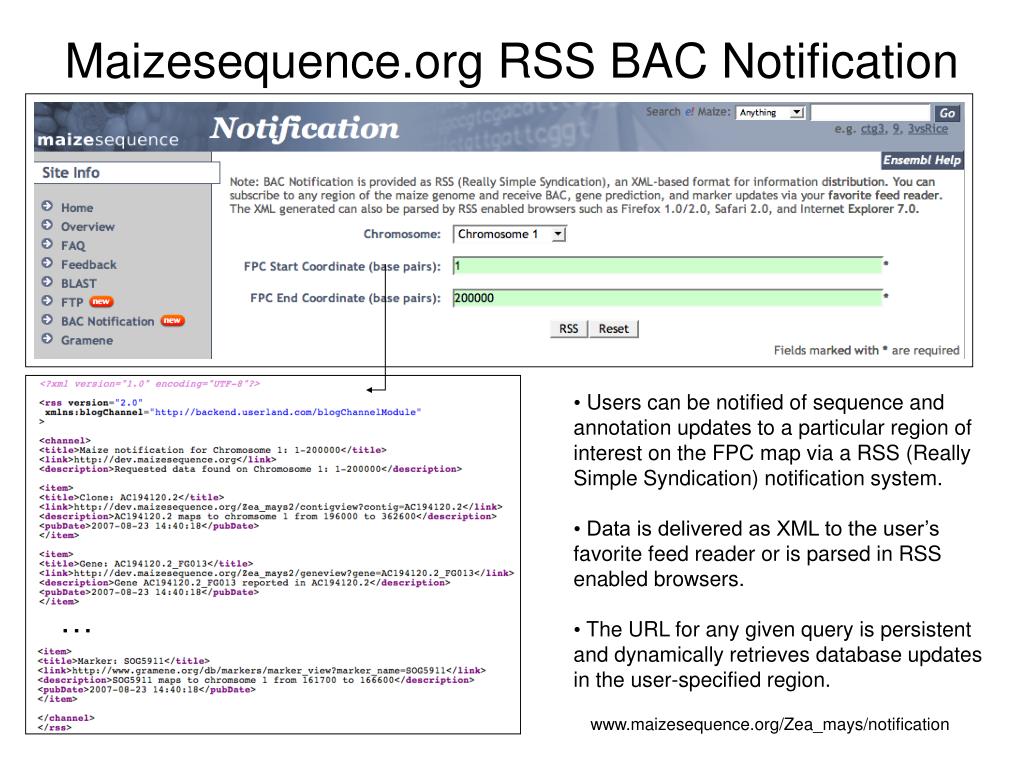The image size is (1024, 768).
Task: Click the gramene.org marker_view link line
Action: (261, 670)
